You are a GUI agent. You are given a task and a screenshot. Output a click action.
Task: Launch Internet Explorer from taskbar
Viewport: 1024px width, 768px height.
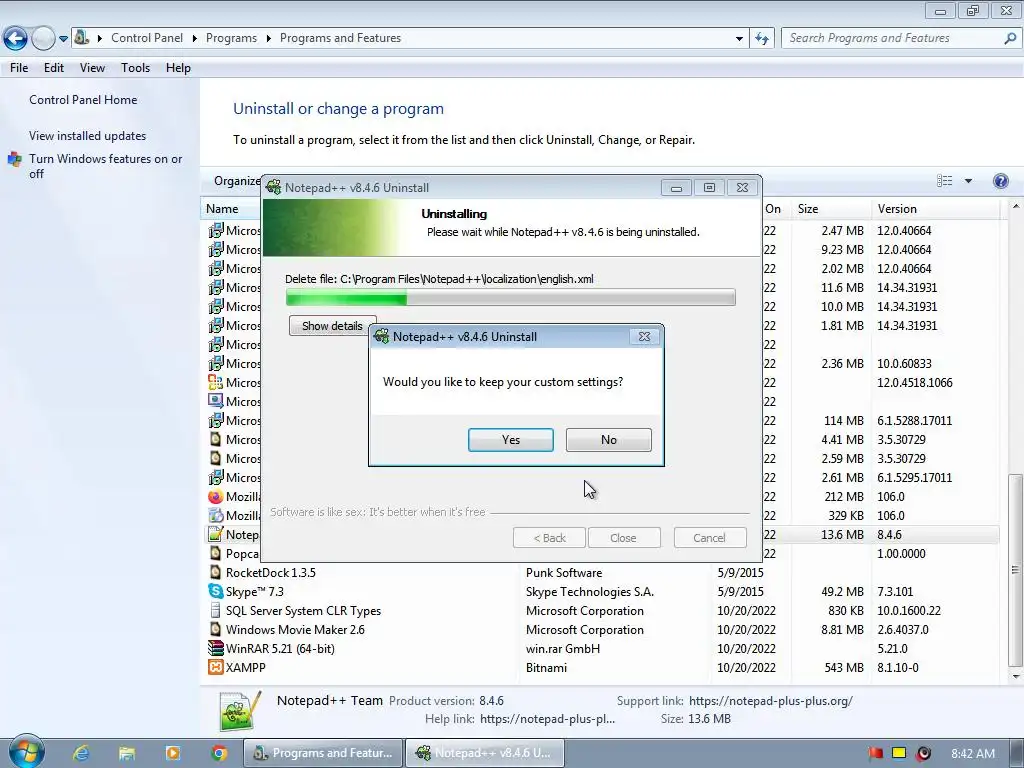(x=81, y=753)
